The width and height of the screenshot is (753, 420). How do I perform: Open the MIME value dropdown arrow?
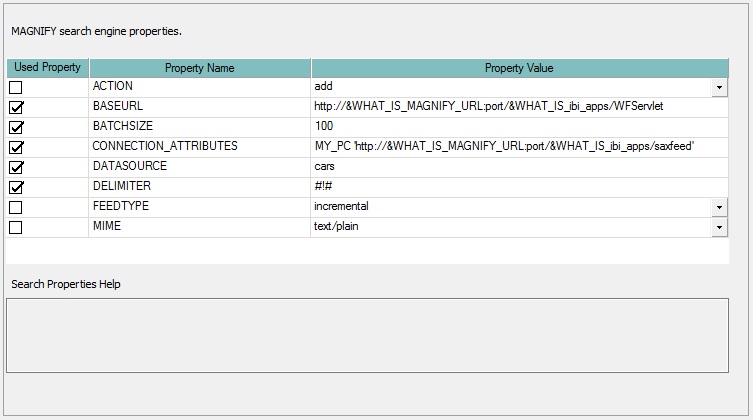[720, 227]
